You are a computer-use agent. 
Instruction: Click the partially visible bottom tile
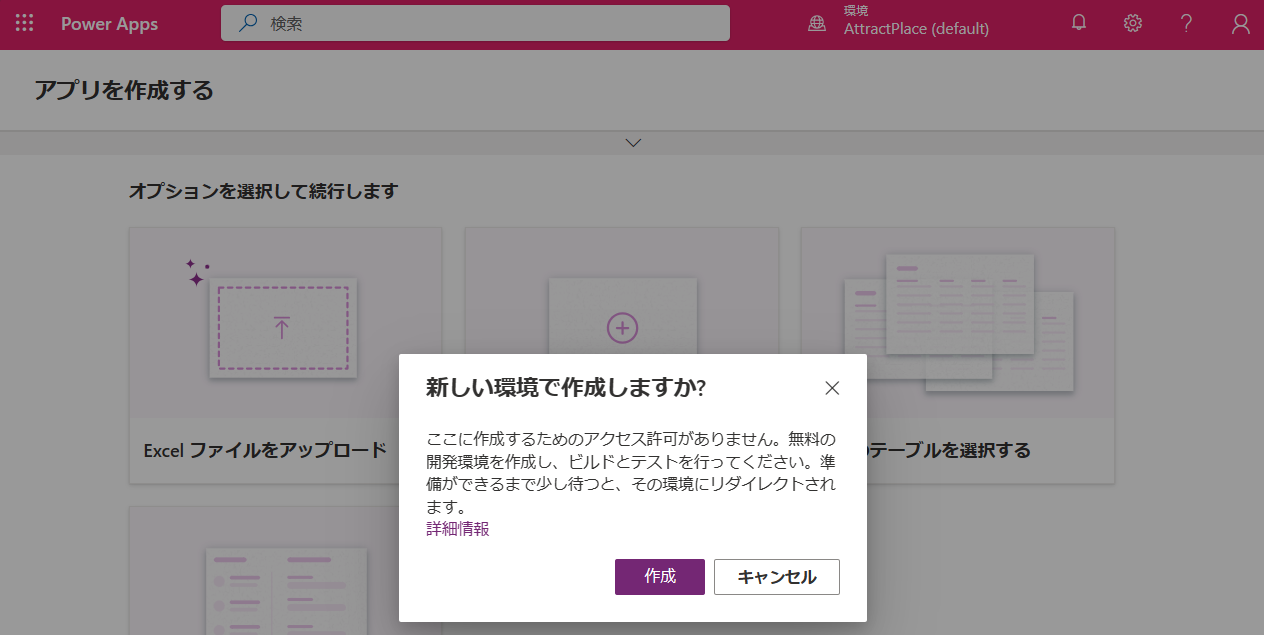283,590
